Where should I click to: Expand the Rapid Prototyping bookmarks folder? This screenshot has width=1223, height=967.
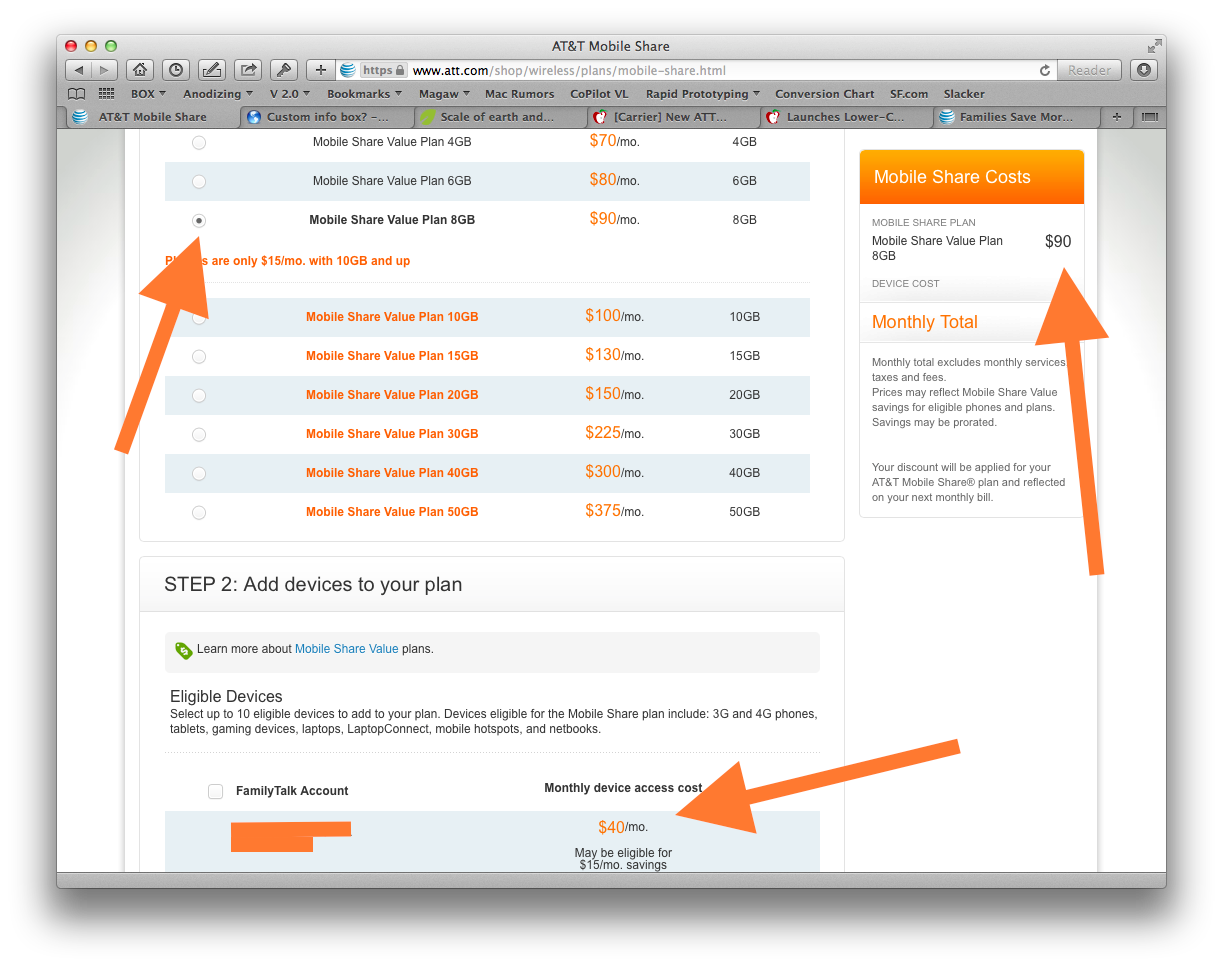702,94
